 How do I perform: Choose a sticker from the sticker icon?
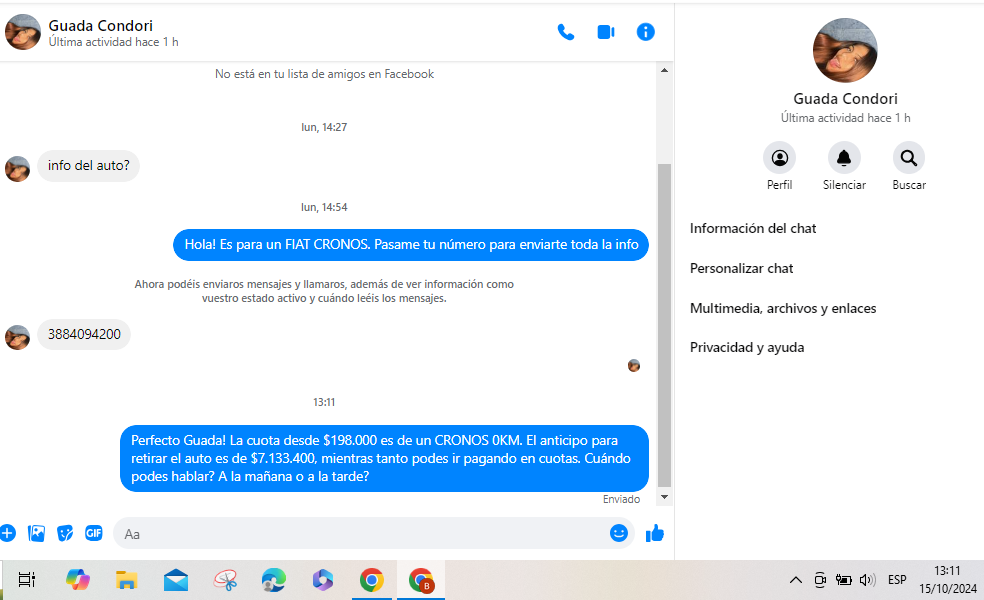click(x=65, y=533)
